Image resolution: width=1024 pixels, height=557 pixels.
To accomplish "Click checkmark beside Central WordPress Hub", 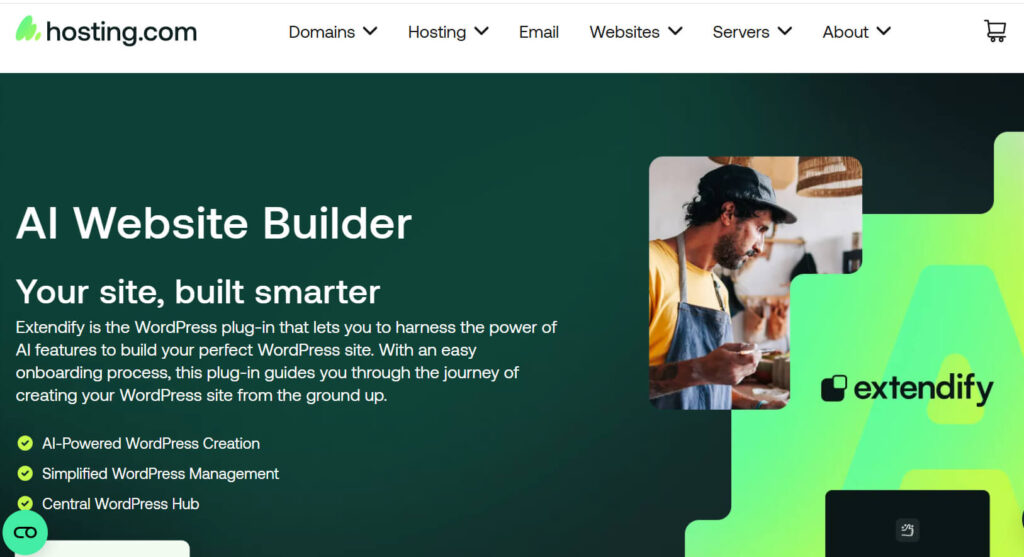I will coord(25,503).
